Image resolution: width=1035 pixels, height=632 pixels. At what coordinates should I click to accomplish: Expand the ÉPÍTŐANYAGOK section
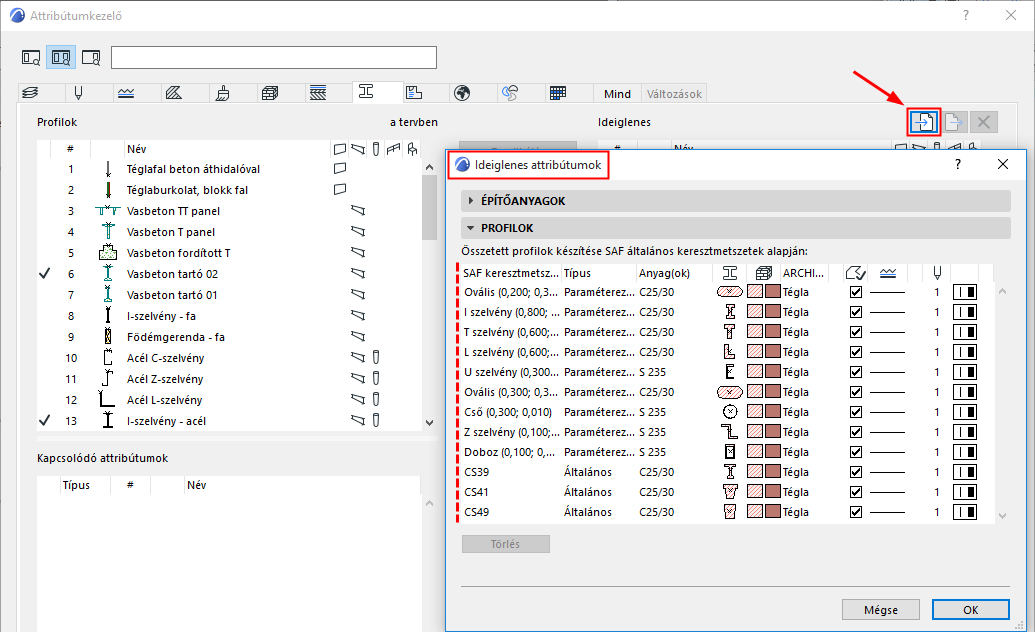[471, 200]
